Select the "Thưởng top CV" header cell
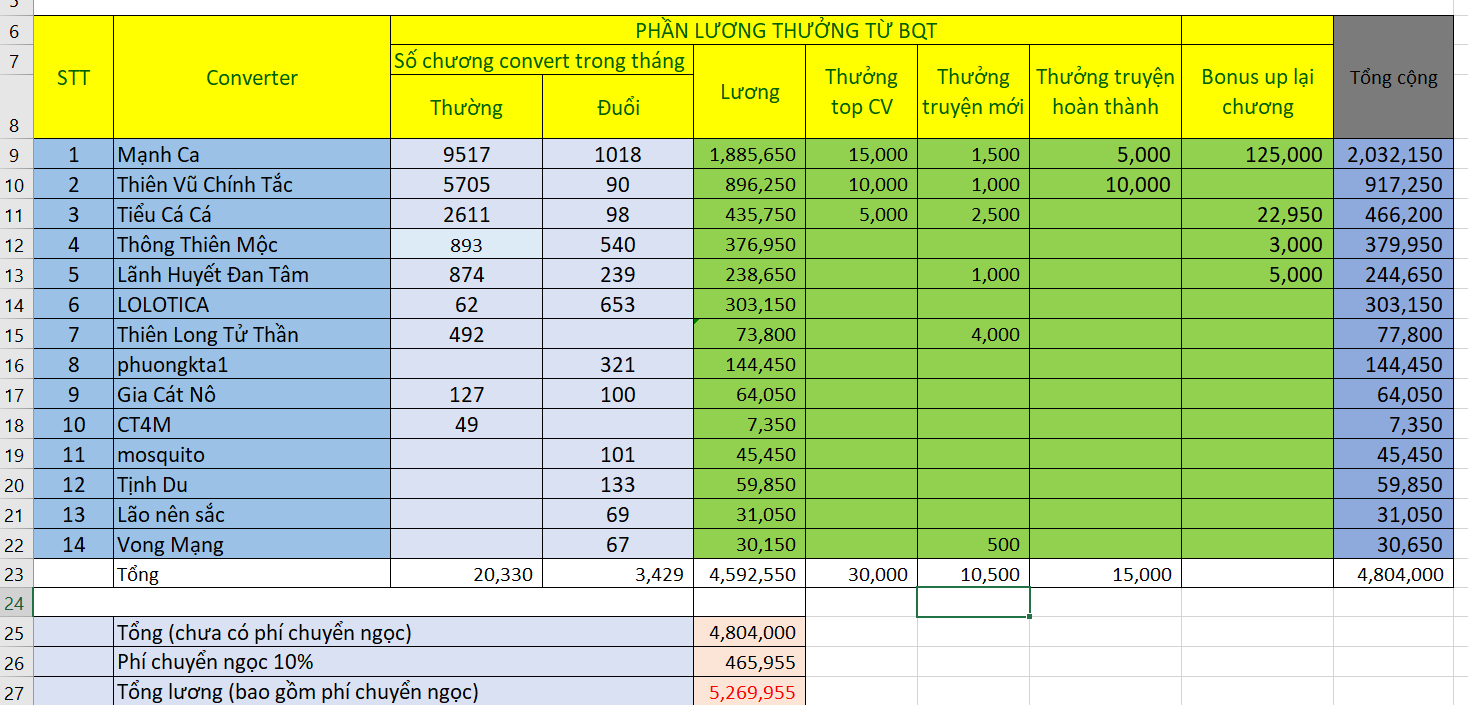Screen dimensions: 1468x705 861,92
